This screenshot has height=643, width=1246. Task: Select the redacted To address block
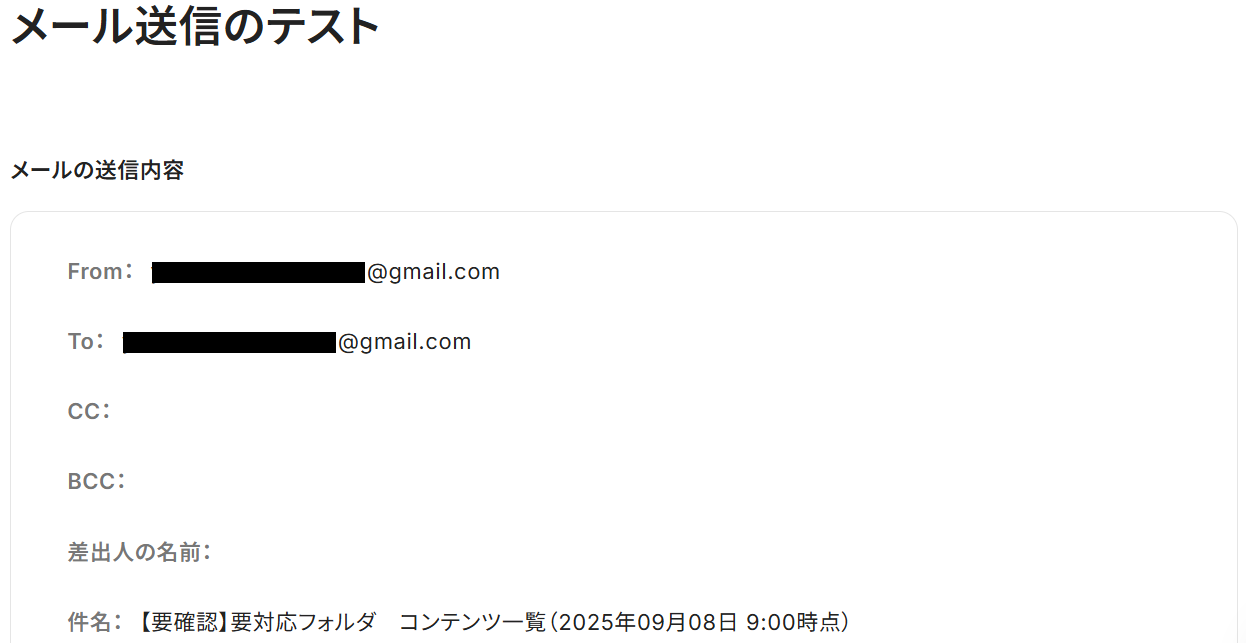pos(229,343)
